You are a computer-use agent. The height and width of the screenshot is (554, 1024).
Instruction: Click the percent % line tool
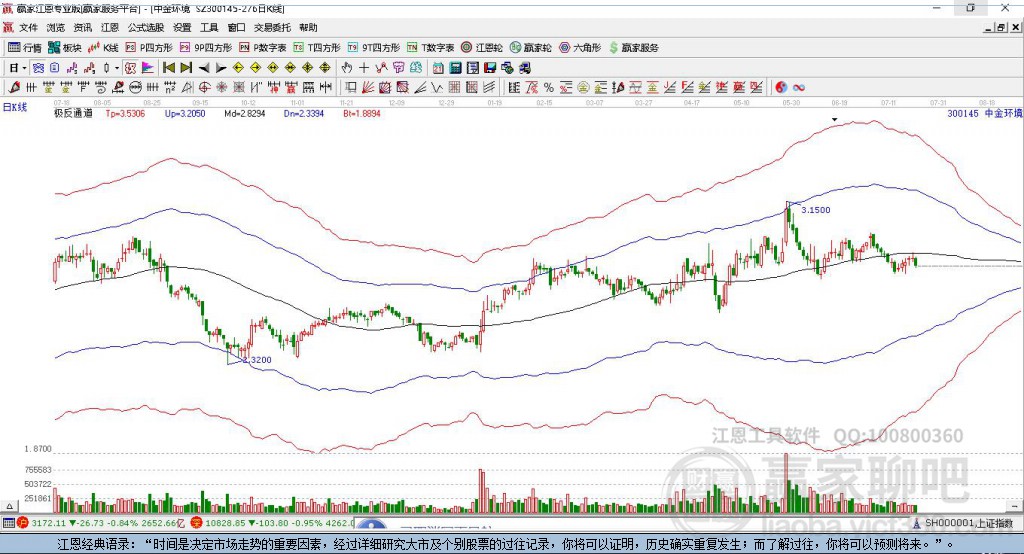(x=549, y=88)
